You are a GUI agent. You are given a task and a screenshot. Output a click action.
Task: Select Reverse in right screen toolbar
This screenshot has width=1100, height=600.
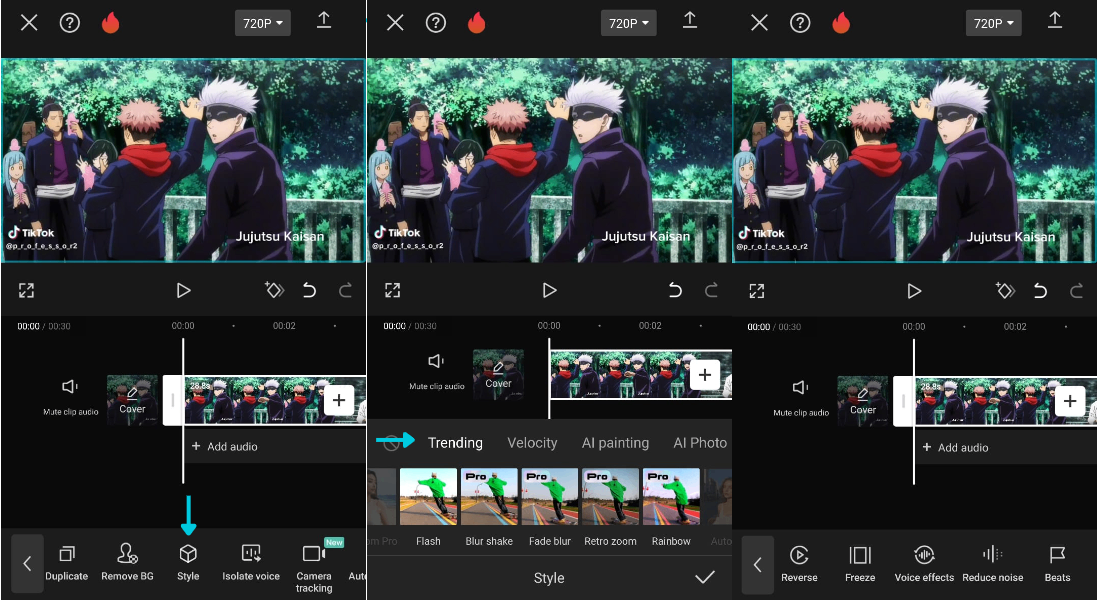(799, 564)
